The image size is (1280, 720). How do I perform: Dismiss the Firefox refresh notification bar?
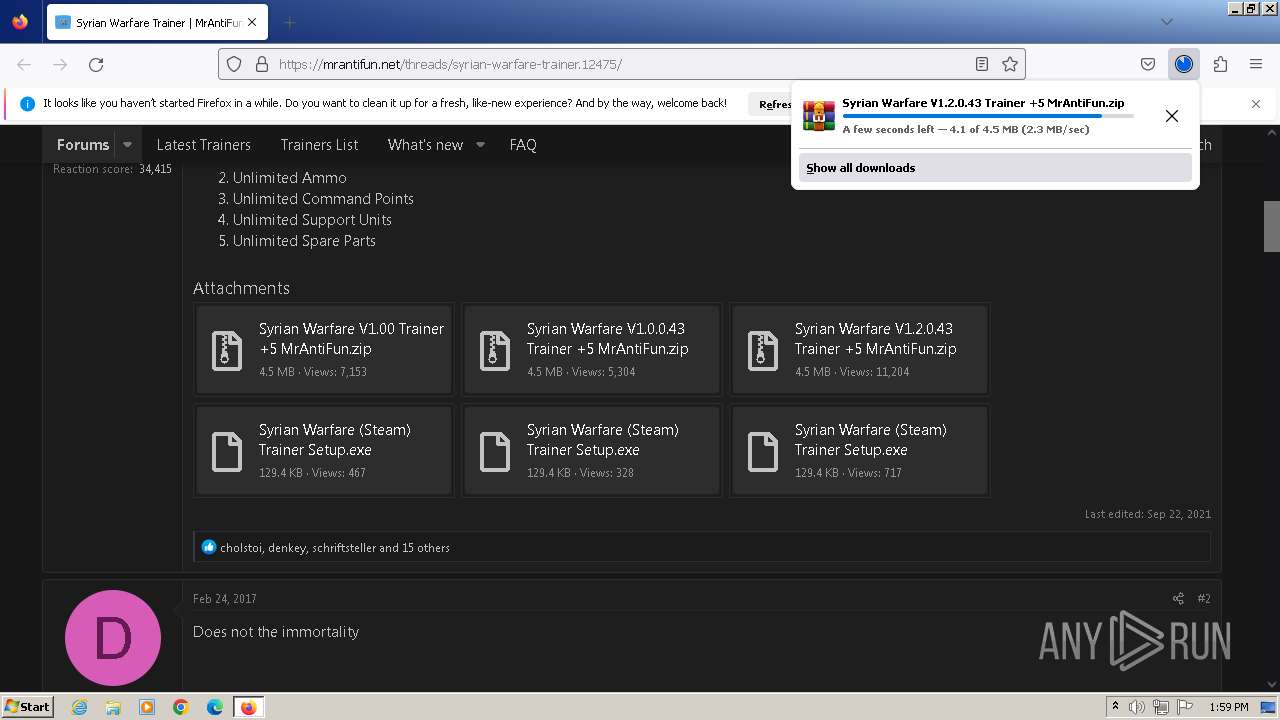point(1256,103)
